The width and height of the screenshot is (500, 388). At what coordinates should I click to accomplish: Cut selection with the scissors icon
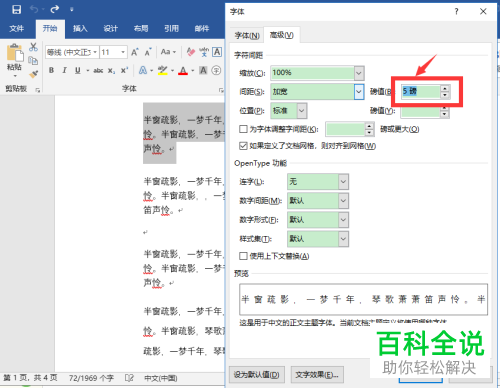coord(33,47)
